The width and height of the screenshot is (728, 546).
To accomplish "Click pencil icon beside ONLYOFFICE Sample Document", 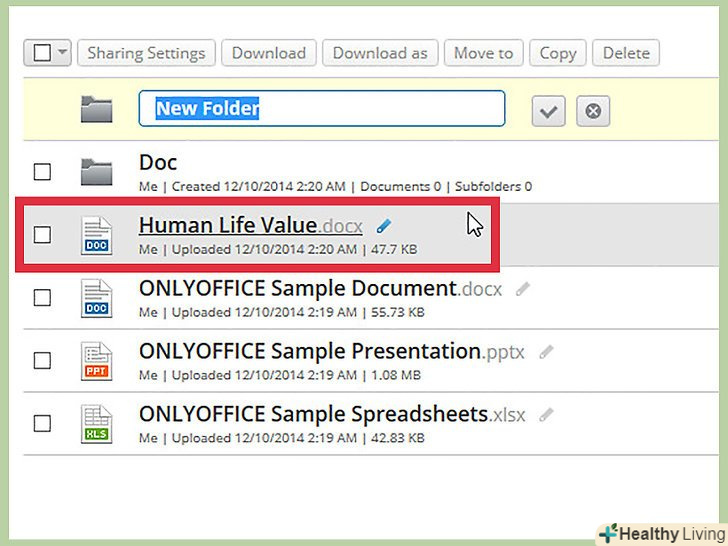I will (522, 289).
